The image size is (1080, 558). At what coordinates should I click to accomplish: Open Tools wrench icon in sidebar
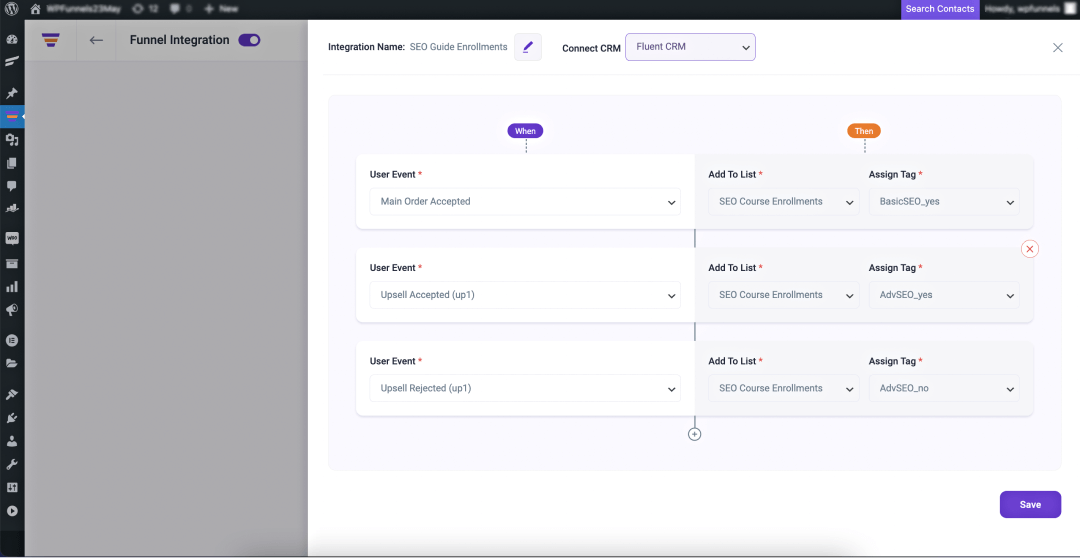coord(12,465)
